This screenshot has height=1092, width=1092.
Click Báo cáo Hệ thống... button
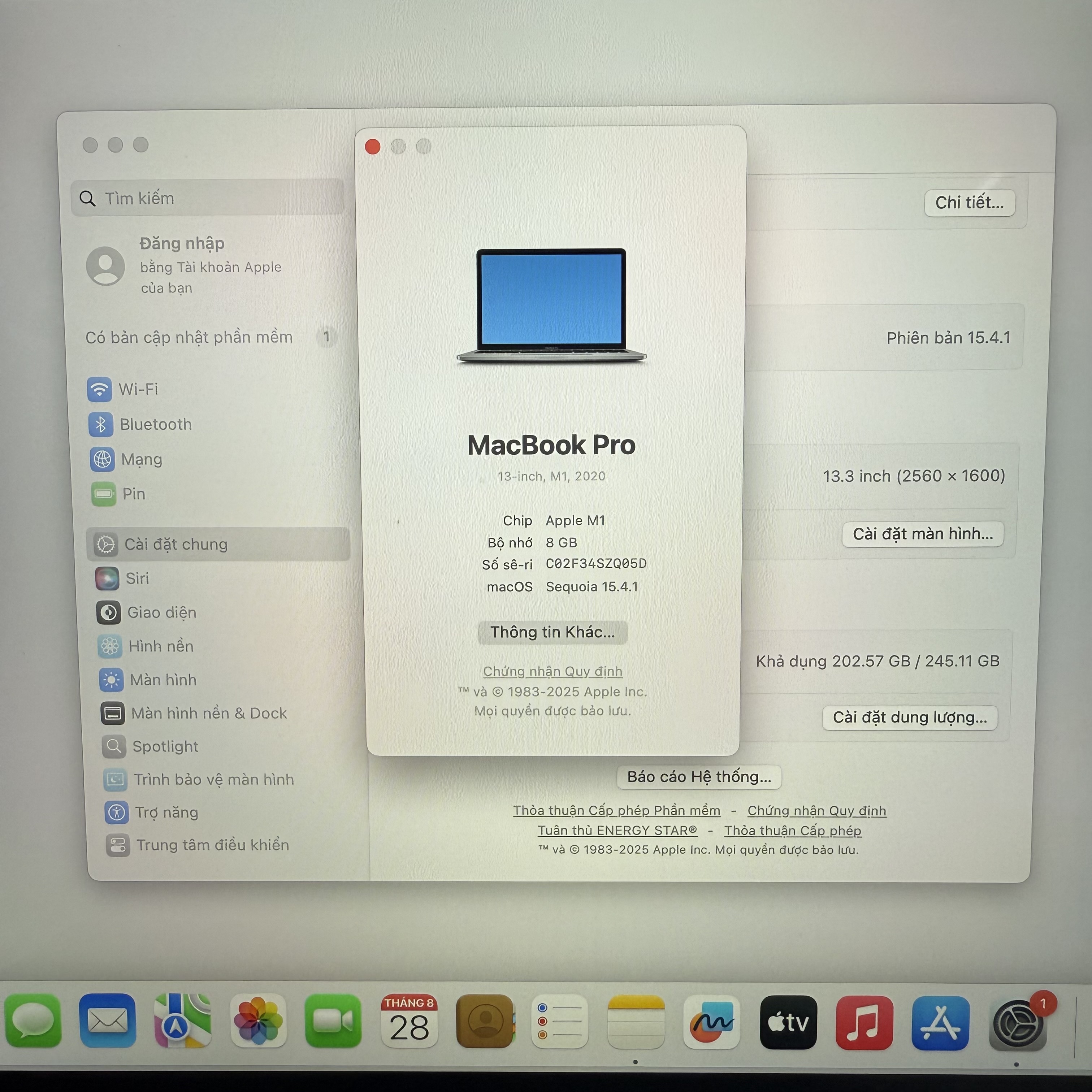tap(699, 777)
